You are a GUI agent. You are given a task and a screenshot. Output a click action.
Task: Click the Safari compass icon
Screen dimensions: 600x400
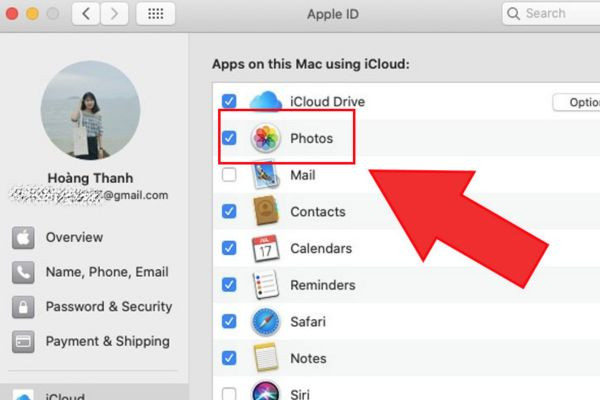click(x=266, y=322)
